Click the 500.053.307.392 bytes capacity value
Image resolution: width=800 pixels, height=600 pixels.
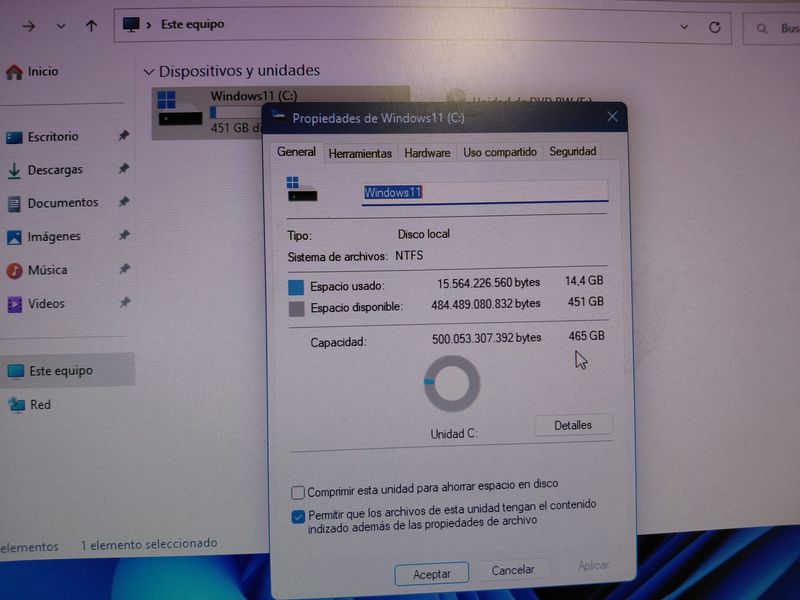click(486, 338)
